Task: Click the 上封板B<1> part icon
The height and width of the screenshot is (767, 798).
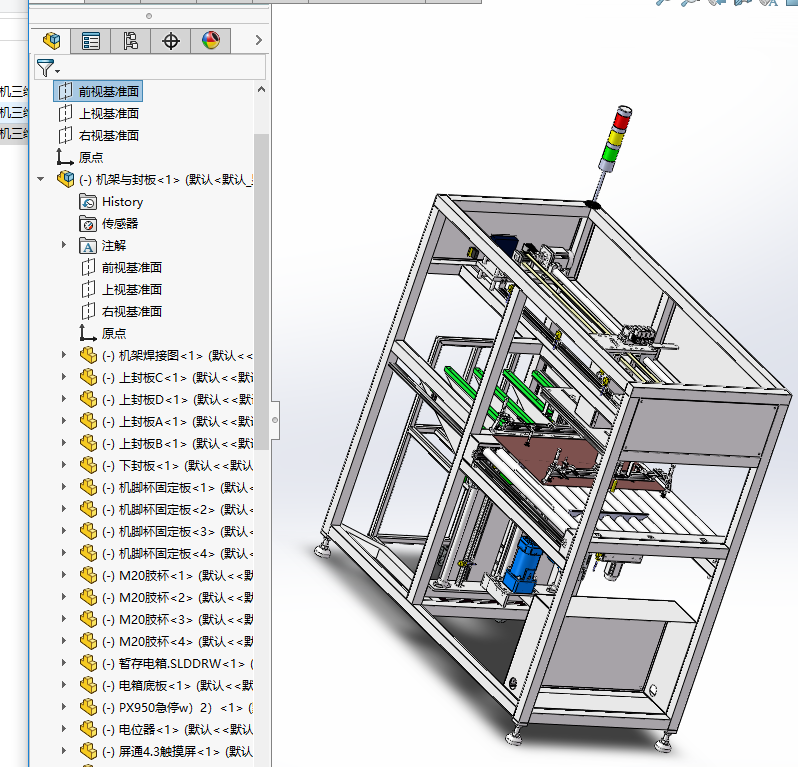Action: tap(89, 443)
